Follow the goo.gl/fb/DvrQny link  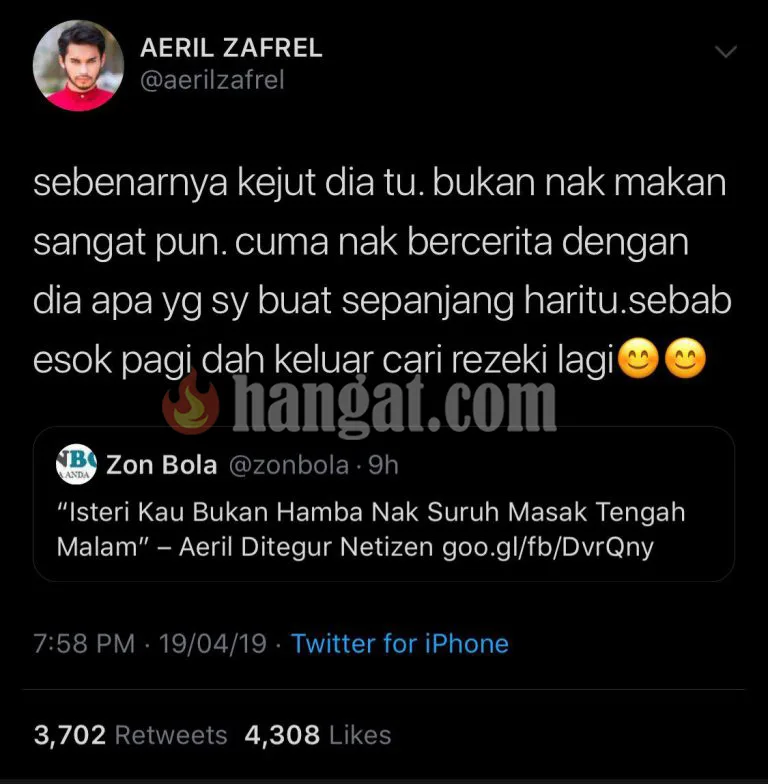tap(548, 547)
